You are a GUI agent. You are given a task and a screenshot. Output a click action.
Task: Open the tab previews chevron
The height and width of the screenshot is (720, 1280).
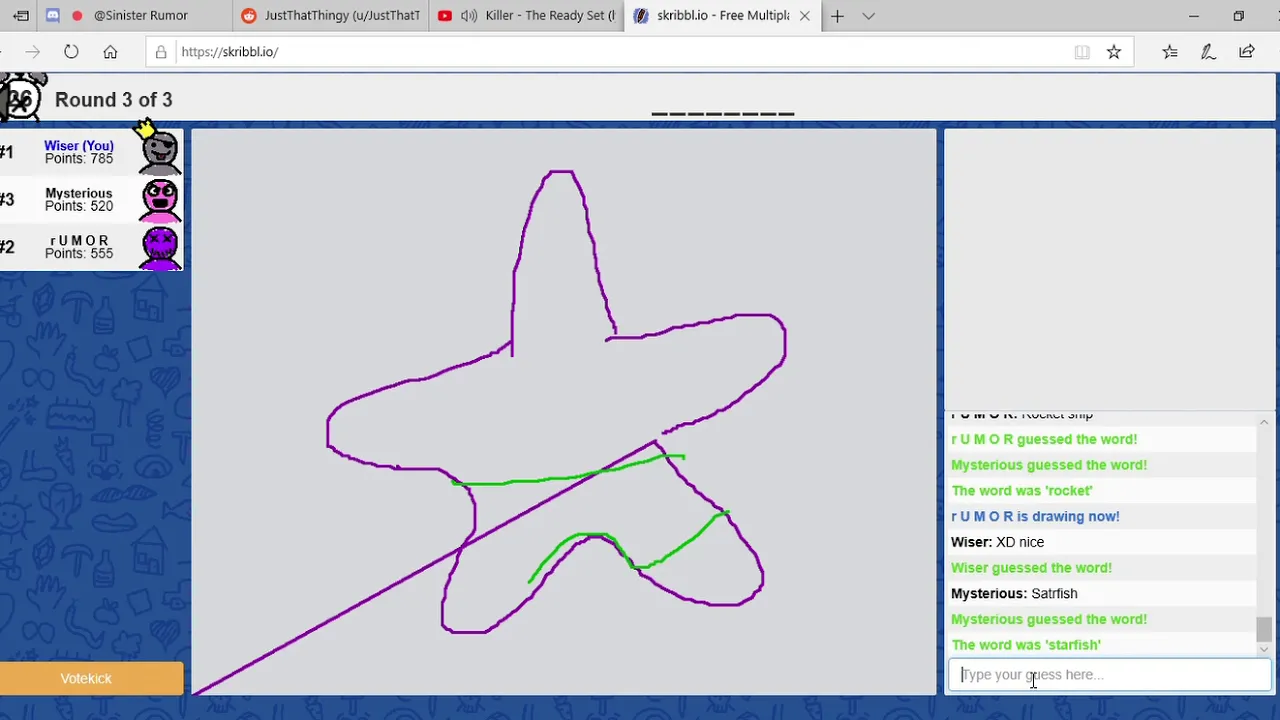coord(868,16)
